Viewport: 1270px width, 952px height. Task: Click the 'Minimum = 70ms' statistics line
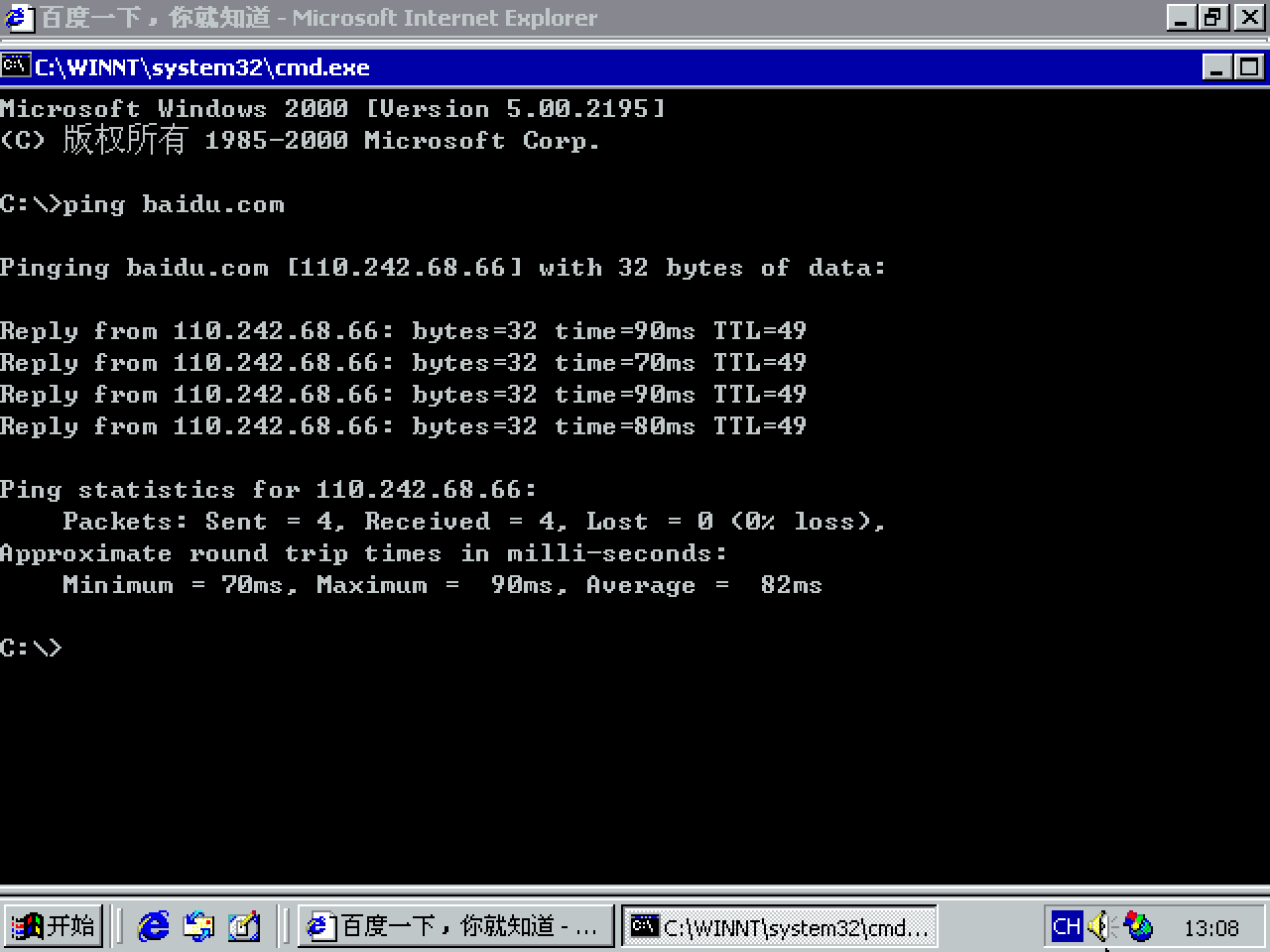pyautogui.click(x=443, y=585)
